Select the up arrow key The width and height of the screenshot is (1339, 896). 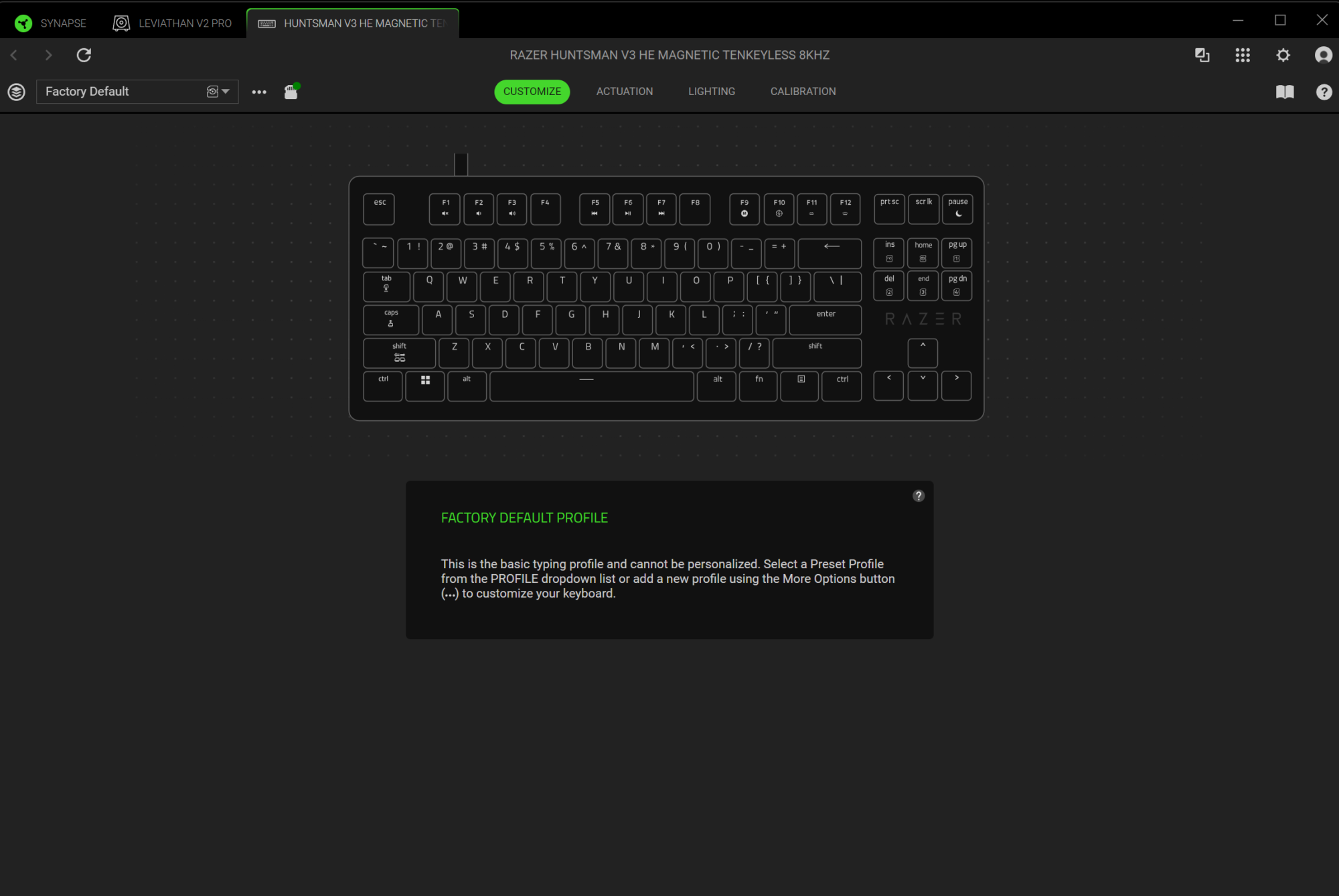tap(923, 353)
